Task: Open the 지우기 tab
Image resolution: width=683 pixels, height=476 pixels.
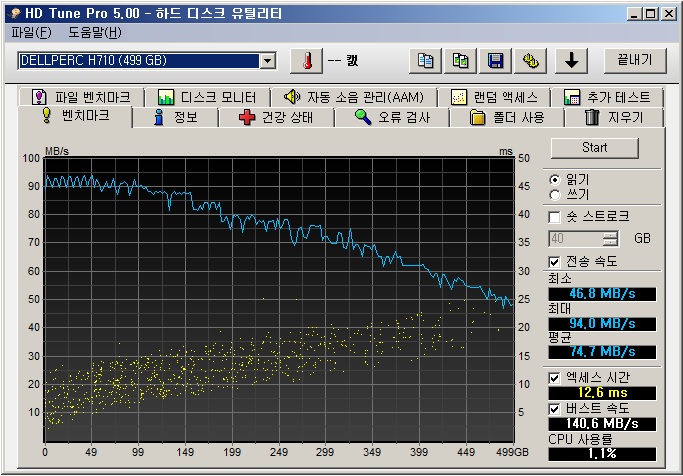Action: pos(614,118)
